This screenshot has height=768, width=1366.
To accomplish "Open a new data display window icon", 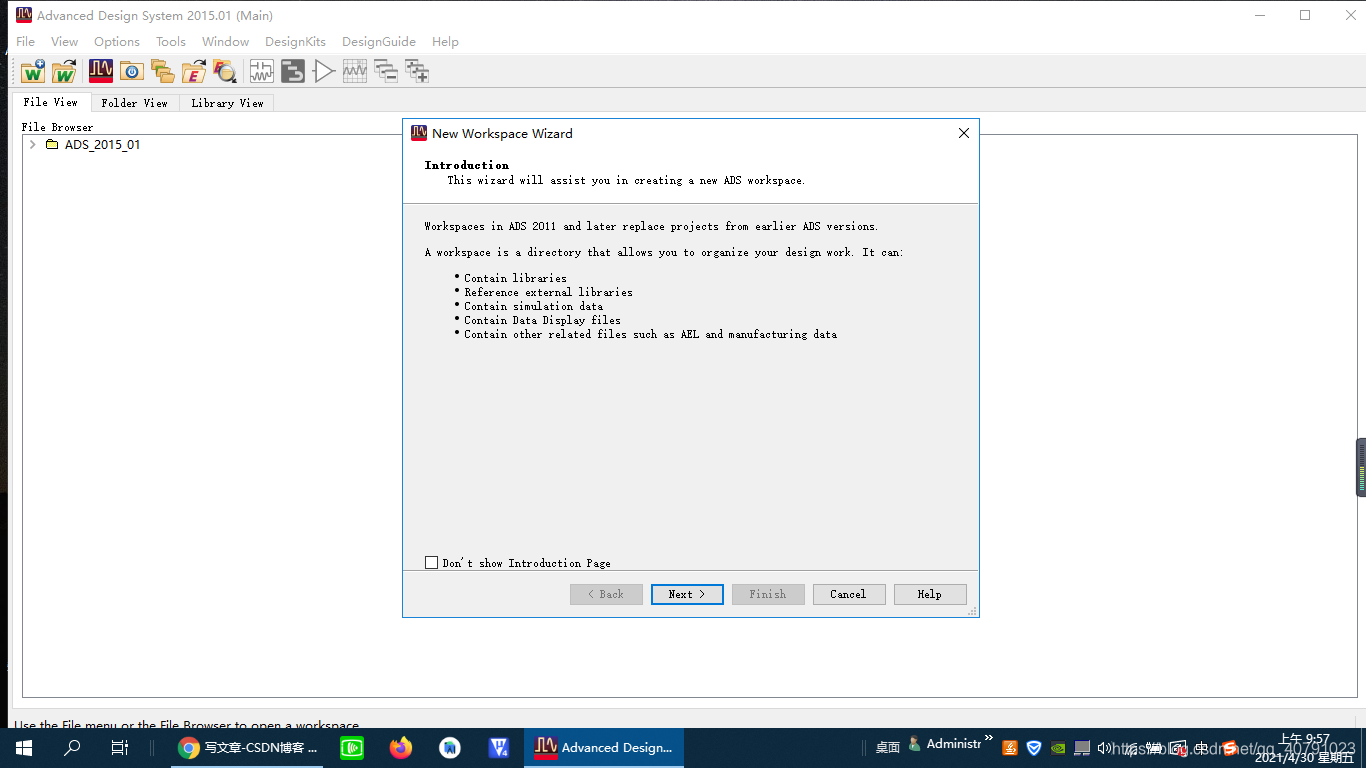I will point(354,71).
